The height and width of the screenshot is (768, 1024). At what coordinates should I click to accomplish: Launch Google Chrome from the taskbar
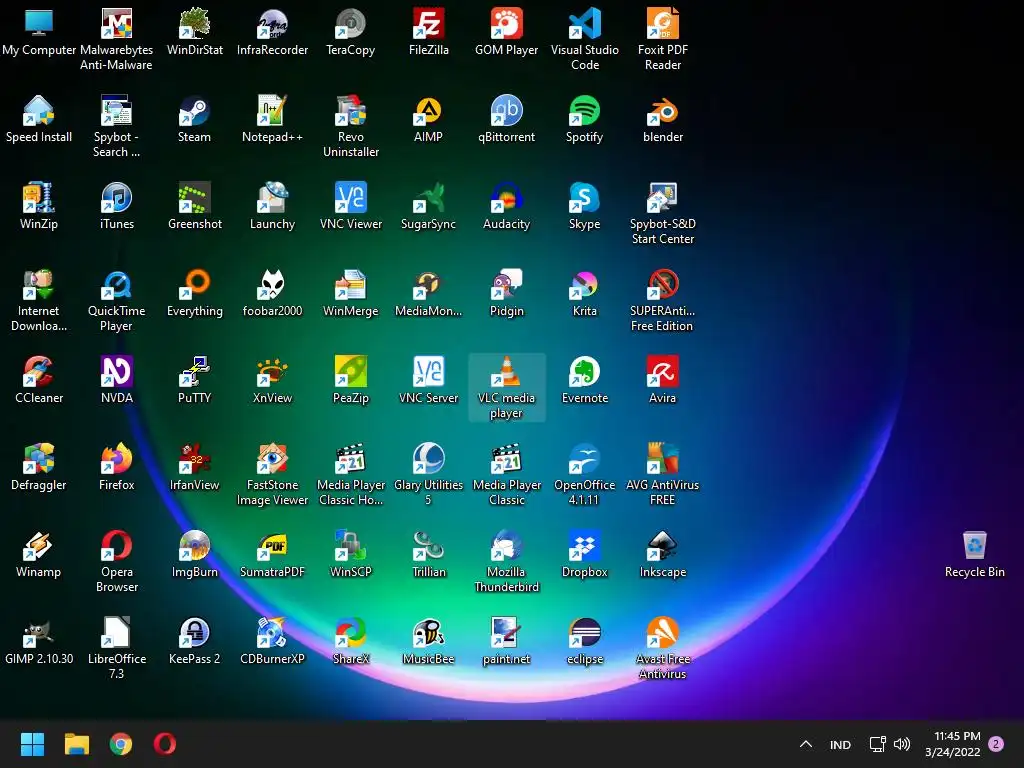(x=121, y=744)
